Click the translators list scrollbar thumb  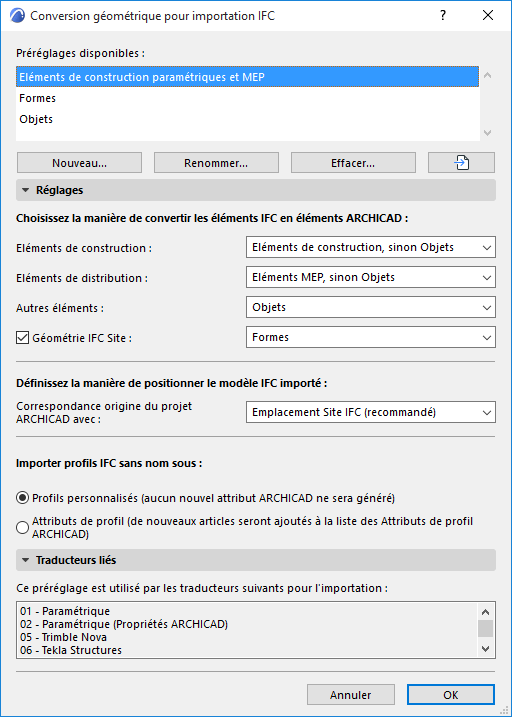pos(486,629)
